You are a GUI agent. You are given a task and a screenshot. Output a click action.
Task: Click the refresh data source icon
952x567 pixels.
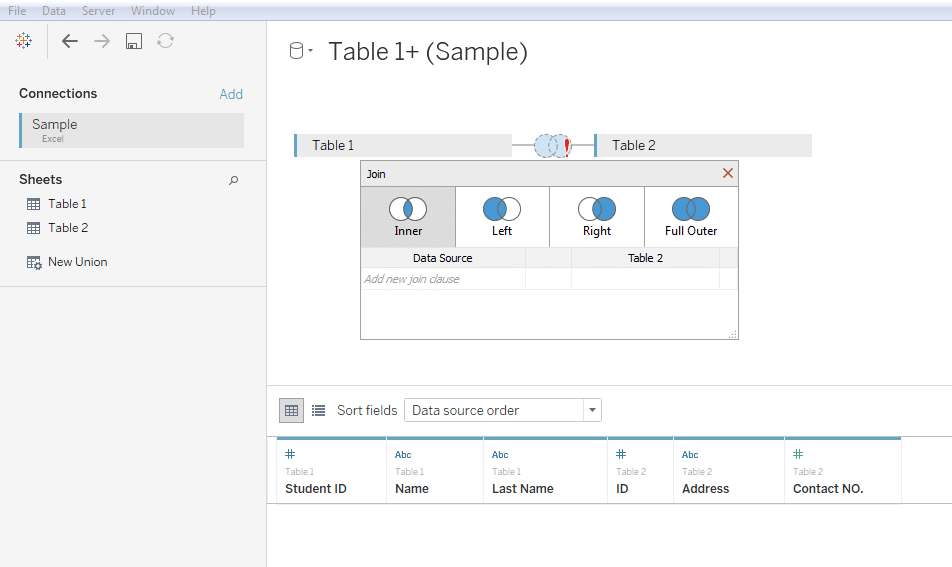[165, 41]
